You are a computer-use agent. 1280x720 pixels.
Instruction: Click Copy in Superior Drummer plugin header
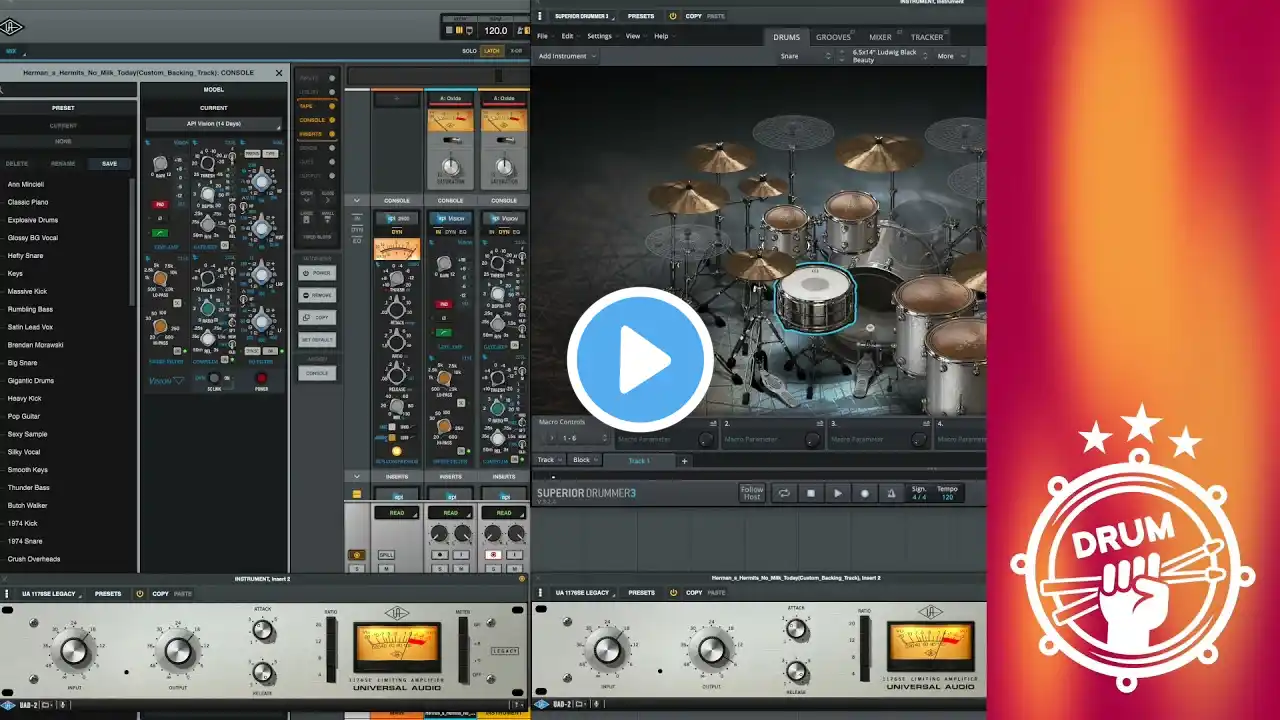[693, 16]
